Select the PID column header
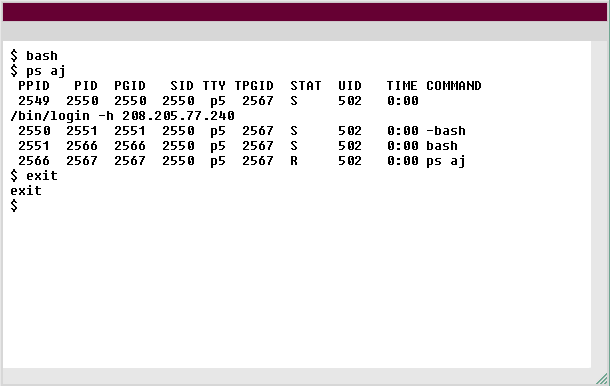This screenshot has width=610, height=386. click(86, 86)
